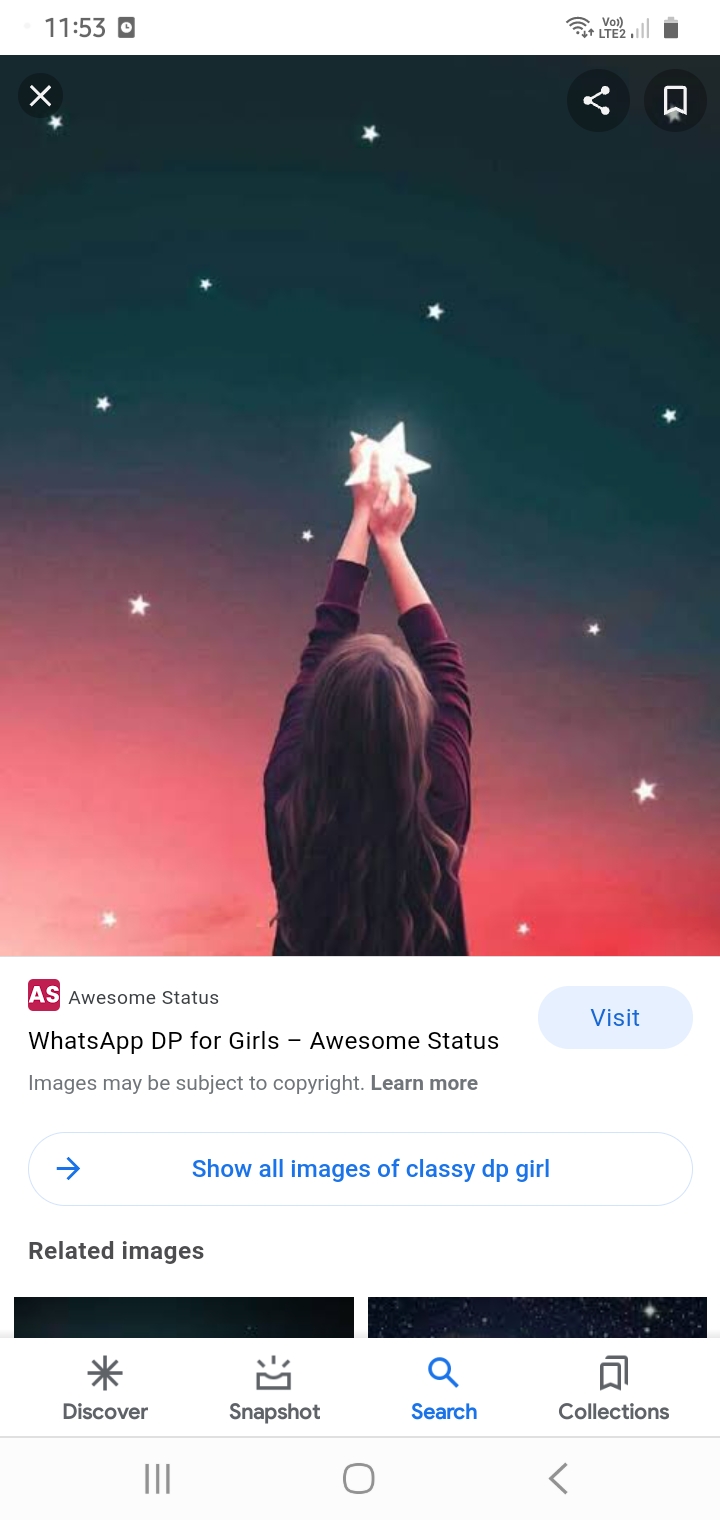Open the second related starry thumbnail
The height and width of the screenshot is (1520, 720).
537,1317
